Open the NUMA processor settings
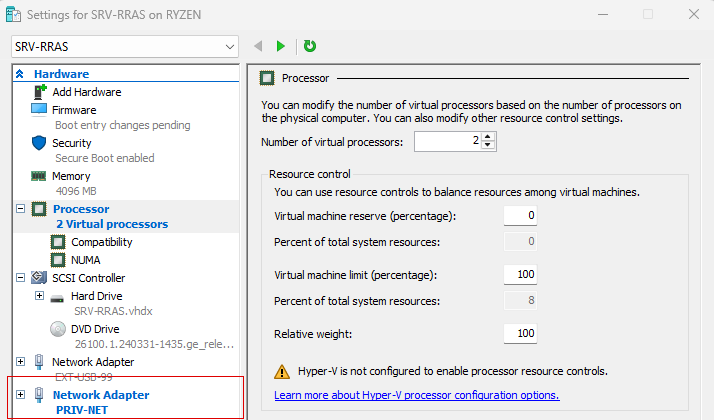This screenshot has width=714, height=420. tap(85, 260)
